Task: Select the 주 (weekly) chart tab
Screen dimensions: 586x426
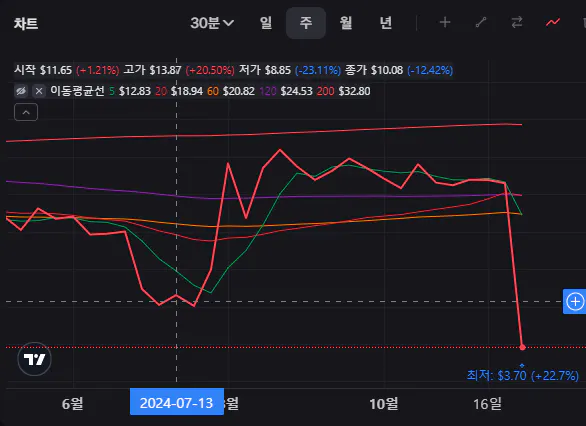Action: (x=306, y=23)
